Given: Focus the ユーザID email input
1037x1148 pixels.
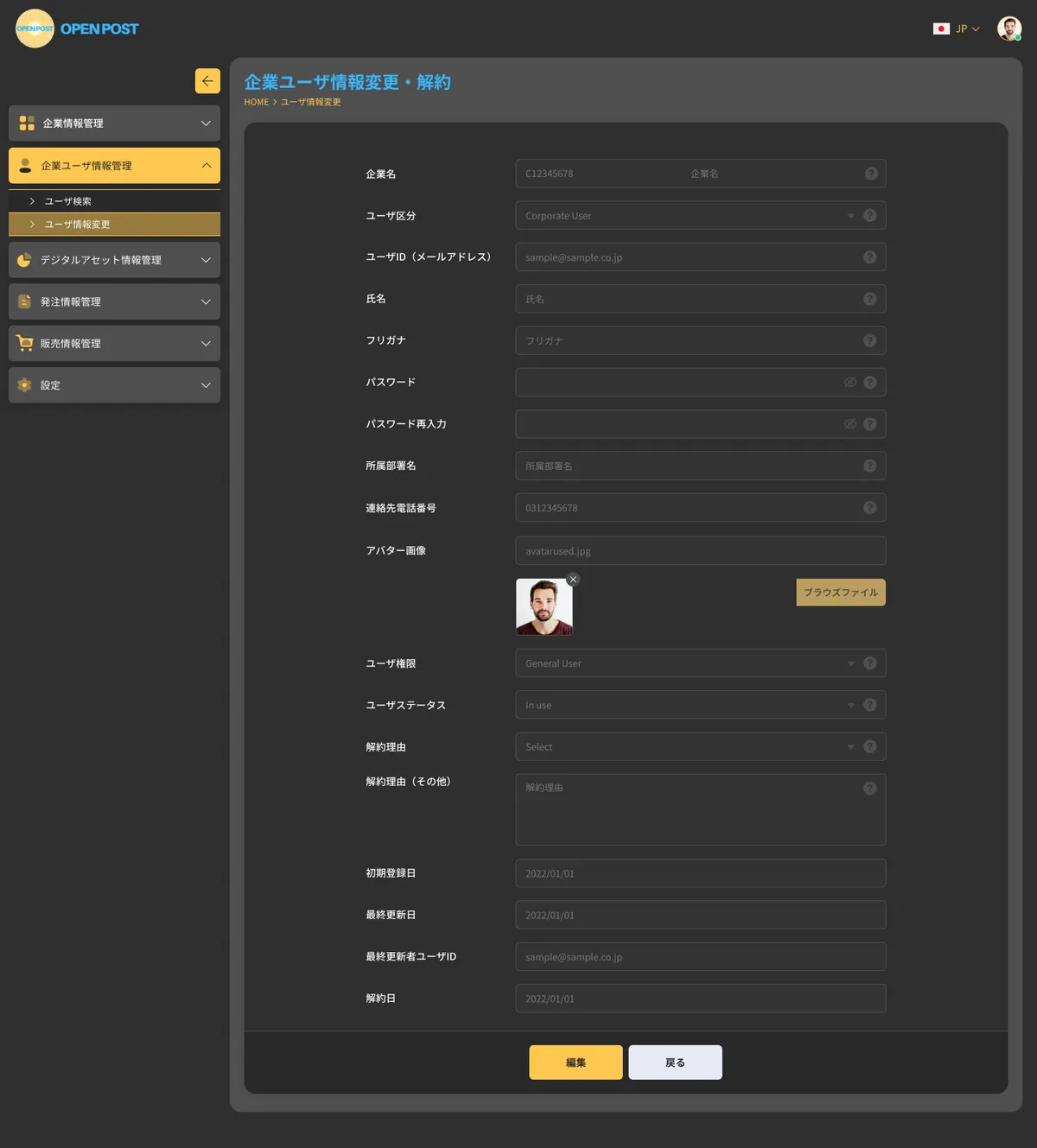Looking at the screenshot, I should coord(701,257).
